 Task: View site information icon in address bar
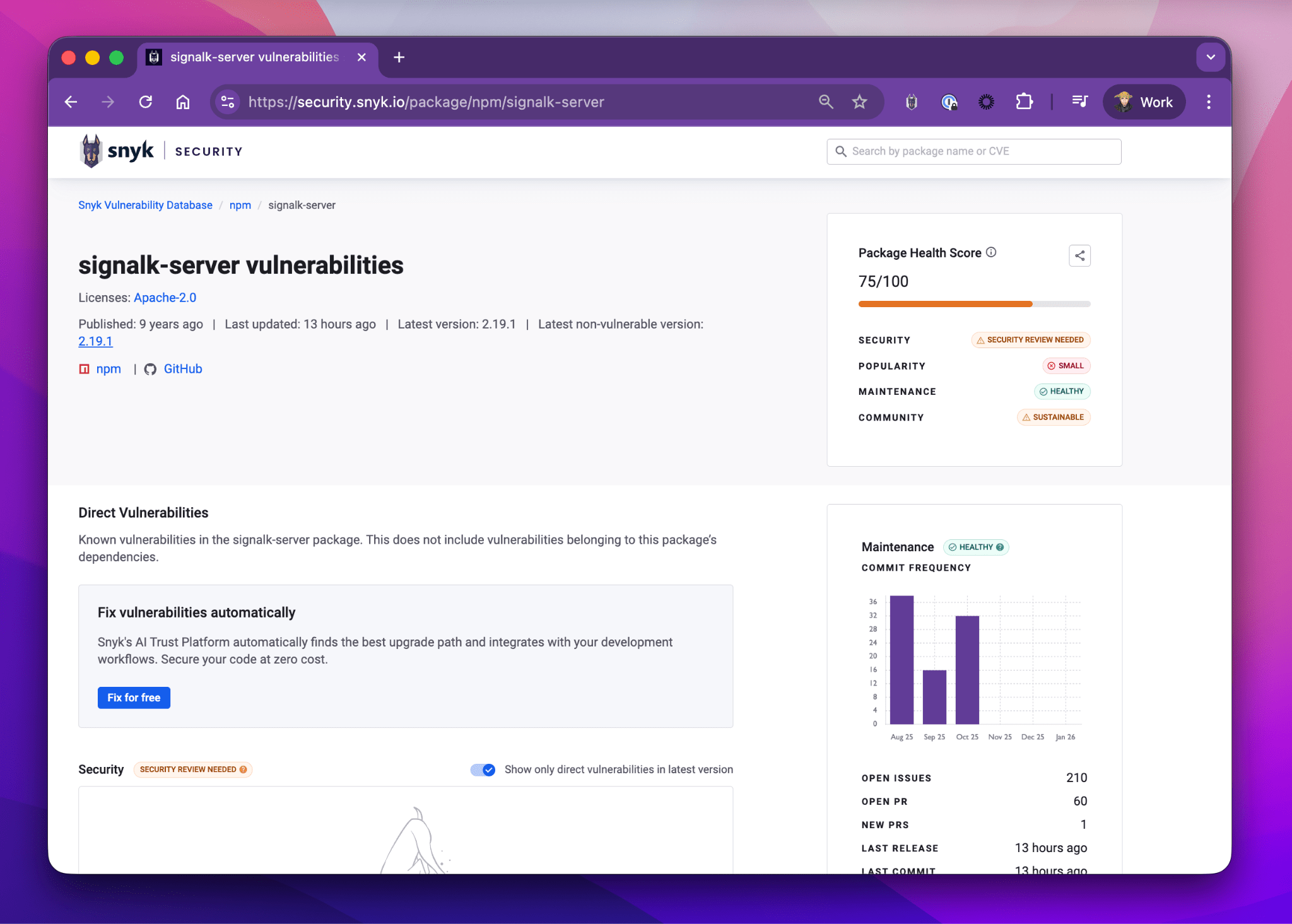tap(228, 102)
